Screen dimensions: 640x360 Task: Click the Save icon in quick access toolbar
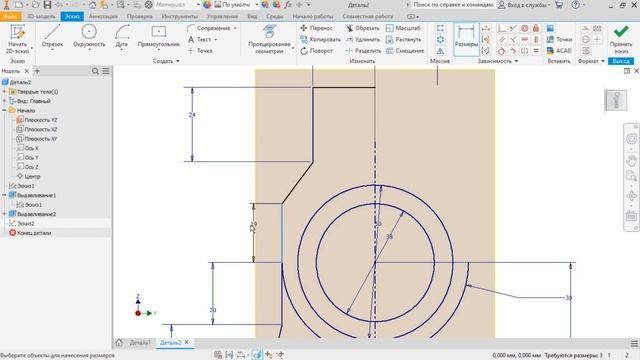point(47,5)
